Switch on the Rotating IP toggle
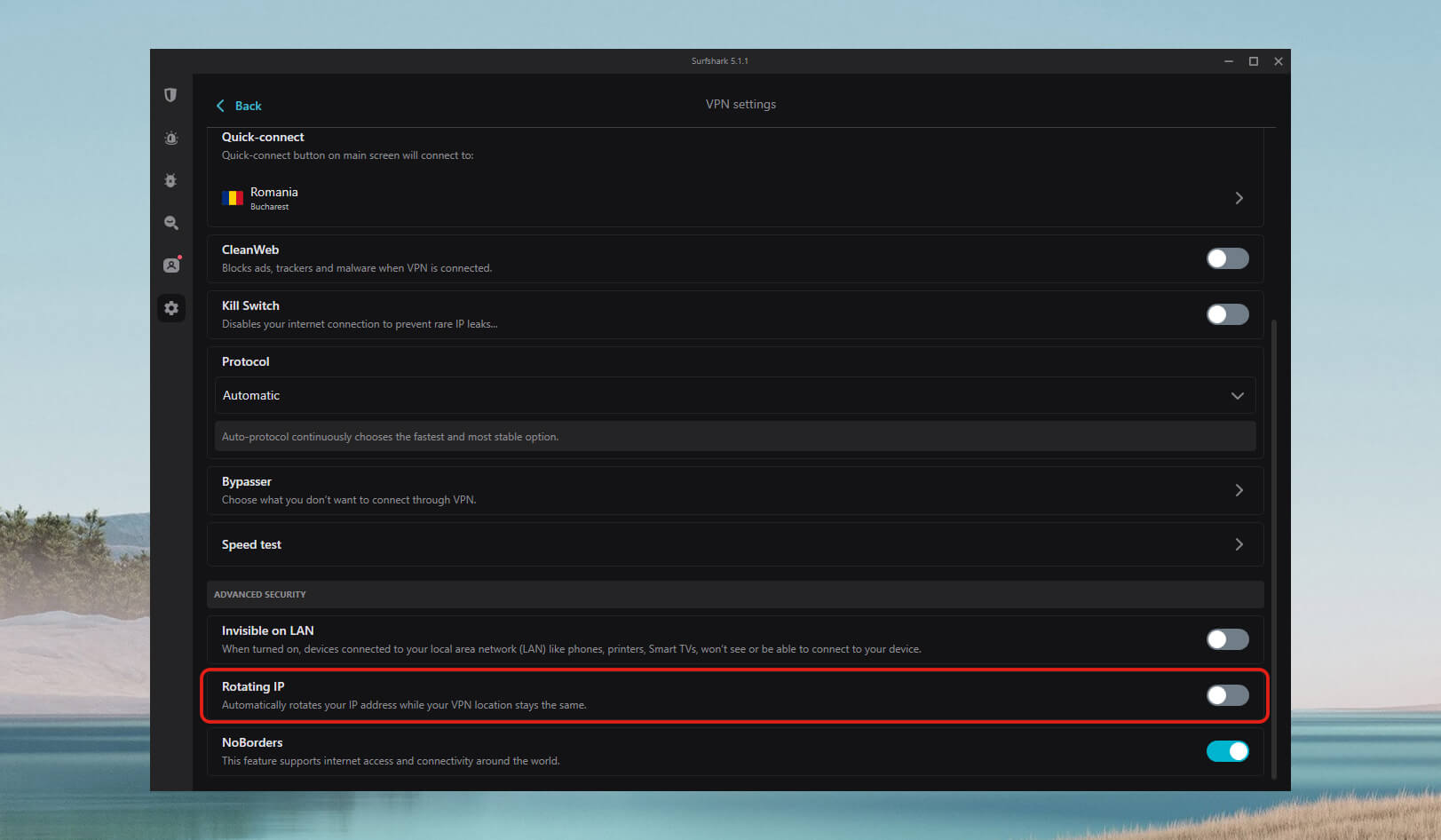 point(1227,695)
